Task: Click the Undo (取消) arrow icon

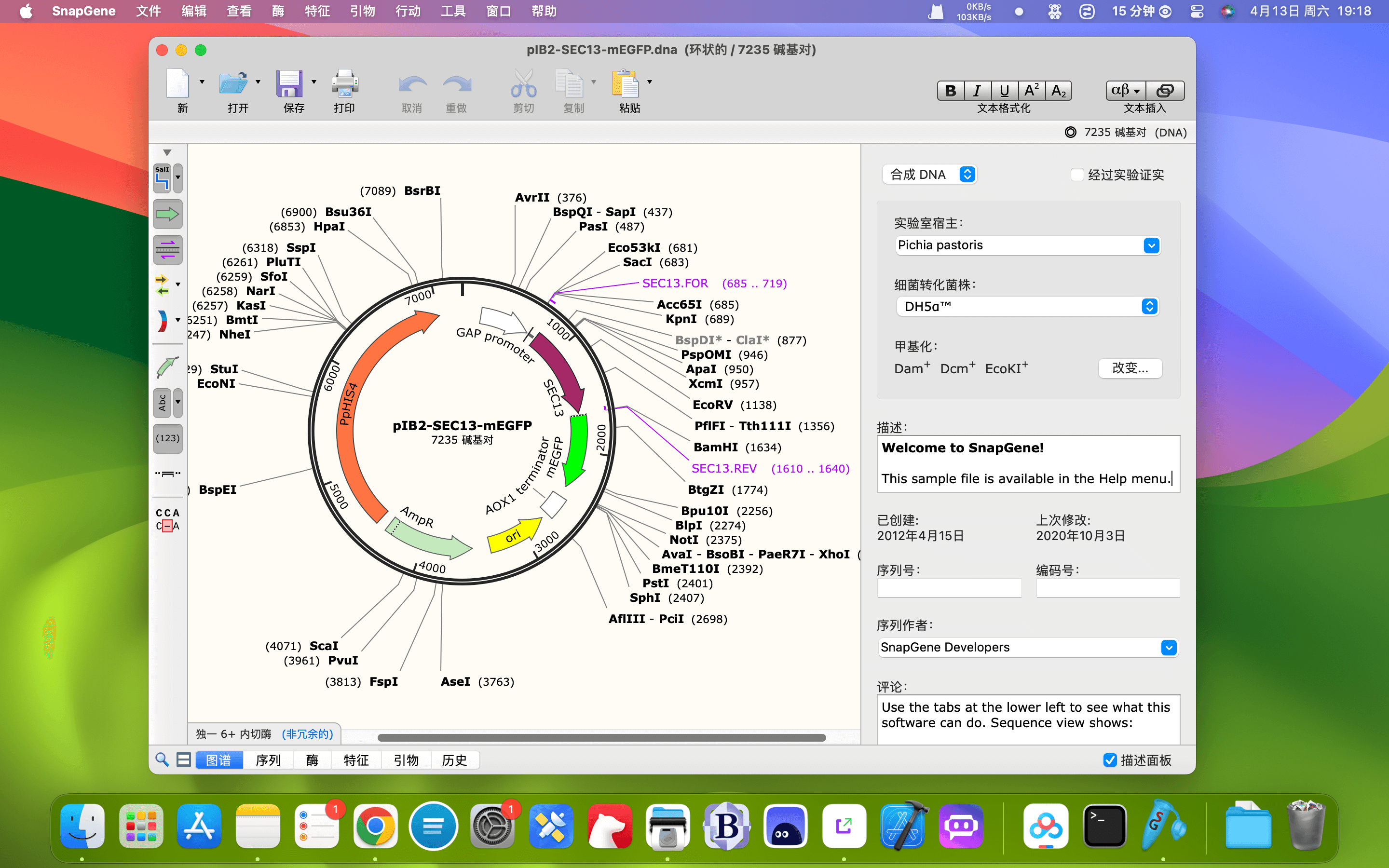Action: point(412,85)
